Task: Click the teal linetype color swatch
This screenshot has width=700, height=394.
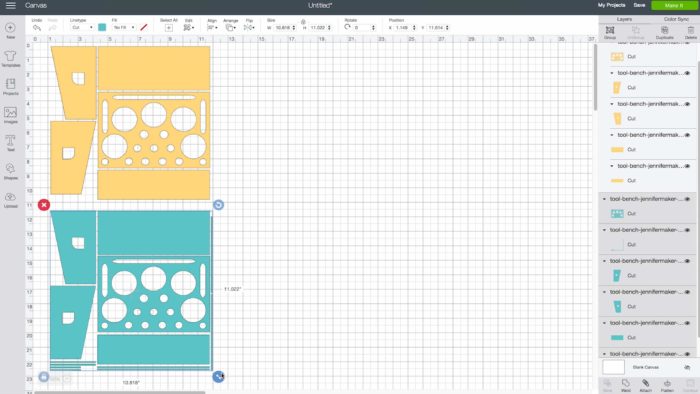Action: (102, 28)
